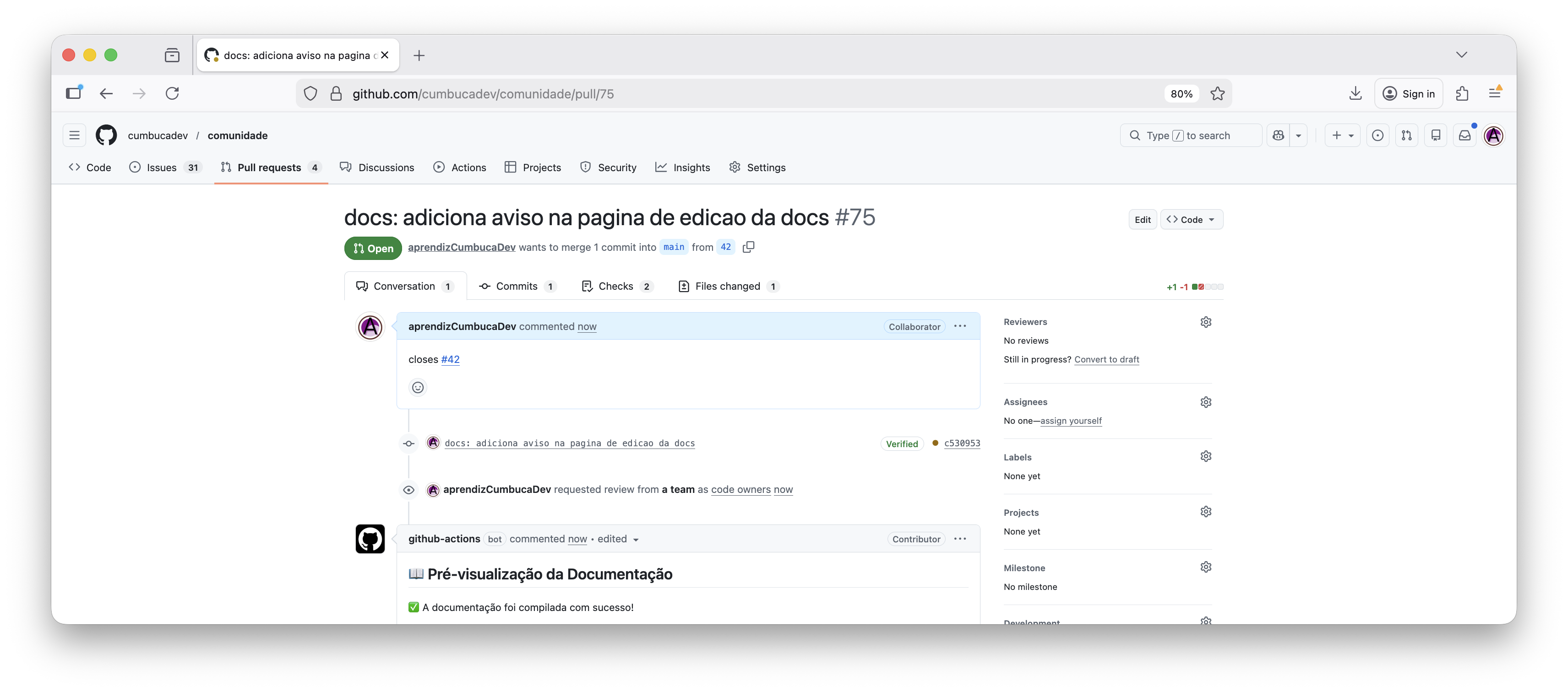
Task: Click assign yourself link
Action: coord(1071,421)
